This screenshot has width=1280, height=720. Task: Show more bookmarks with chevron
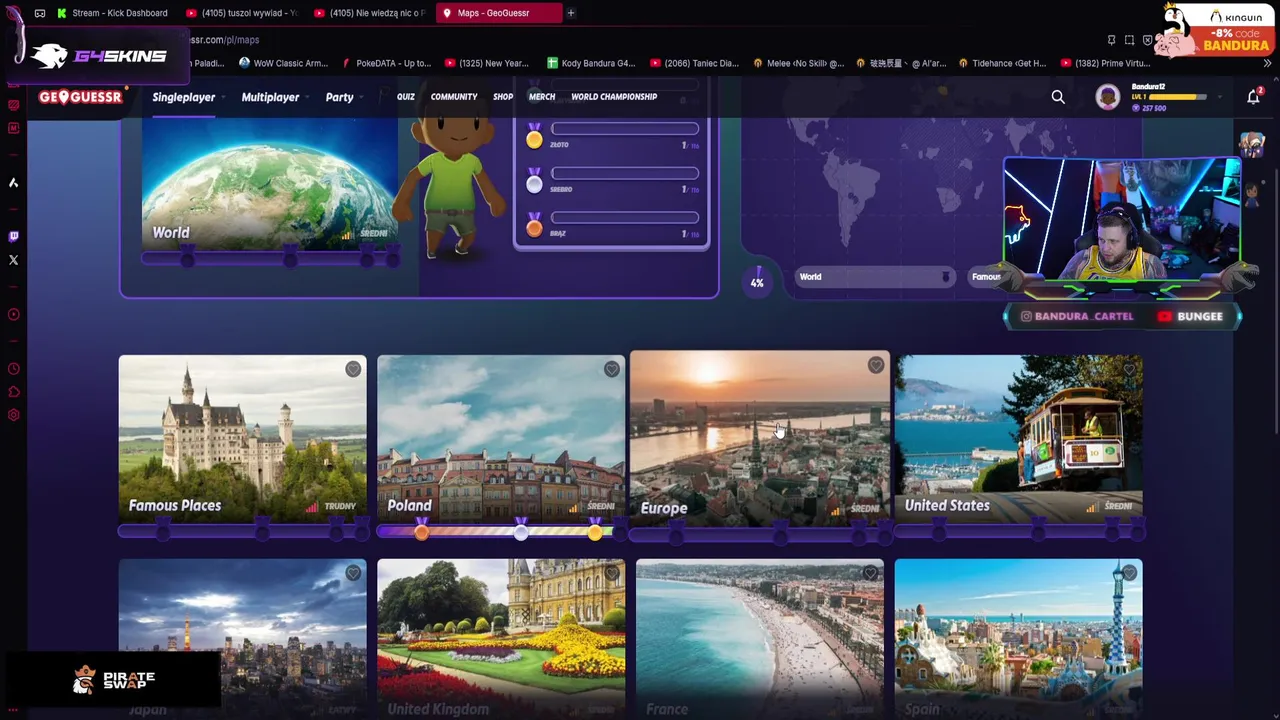coord(1267,63)
